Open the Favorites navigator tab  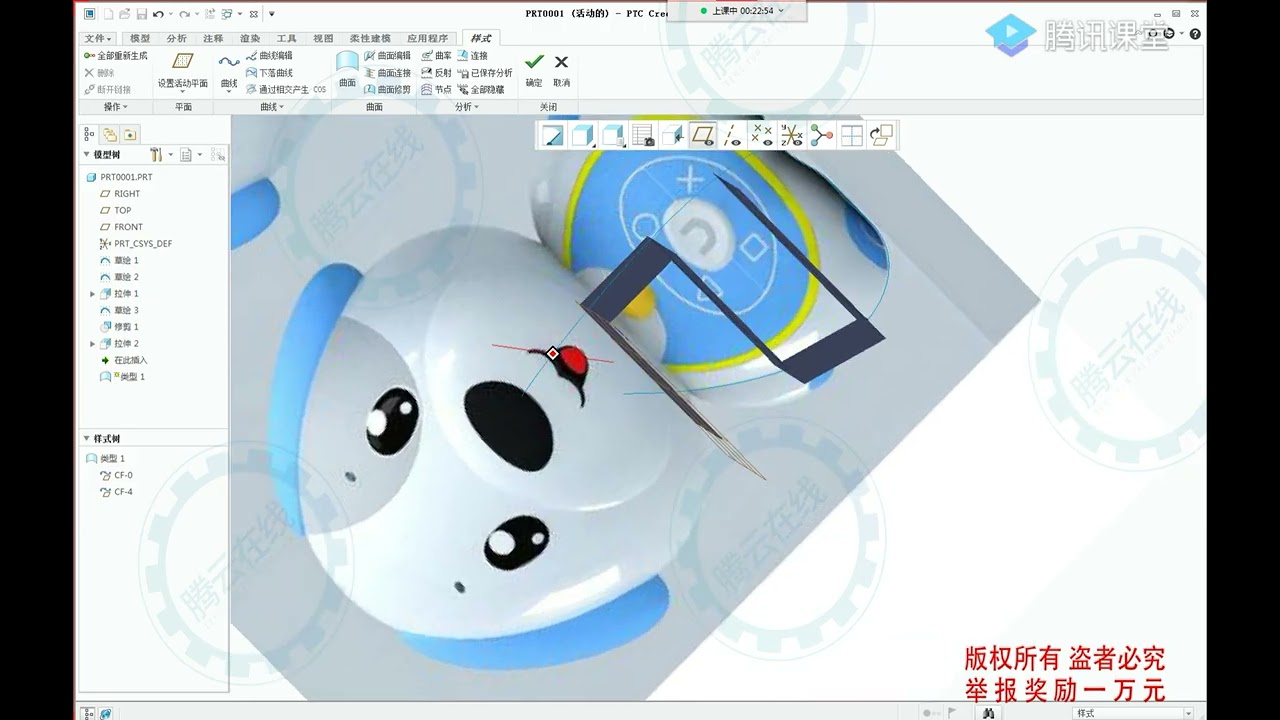pos(130,134)
